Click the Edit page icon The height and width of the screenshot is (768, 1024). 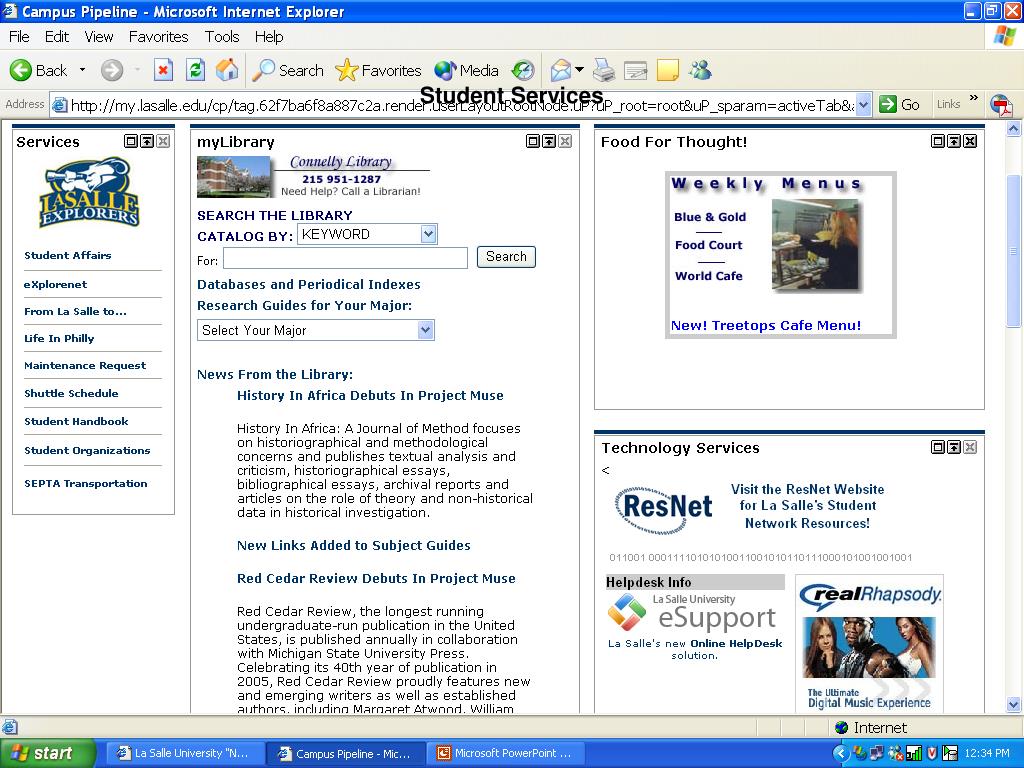pyautogui.click(x=635, y=70)
